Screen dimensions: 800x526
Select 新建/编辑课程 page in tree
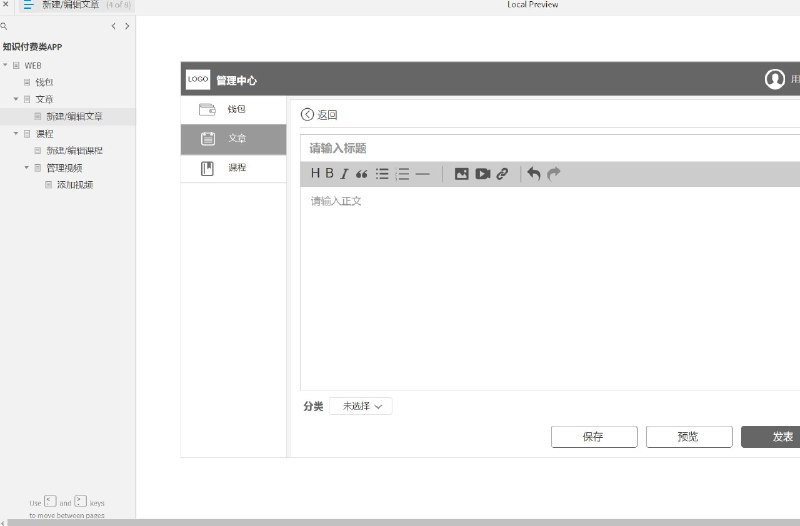pyautogui.click(x=74, y=151)
